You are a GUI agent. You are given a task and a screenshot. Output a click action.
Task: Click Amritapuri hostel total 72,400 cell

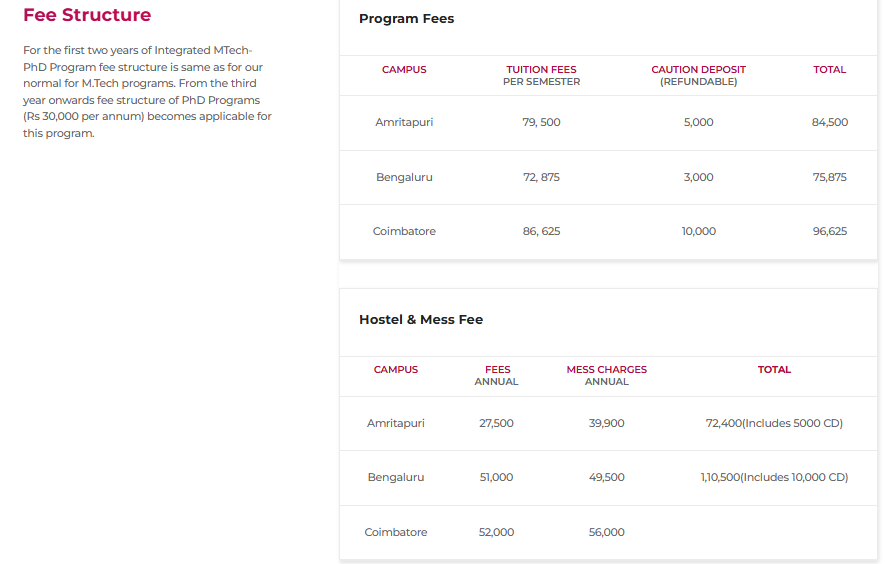(x=774, y=423)
